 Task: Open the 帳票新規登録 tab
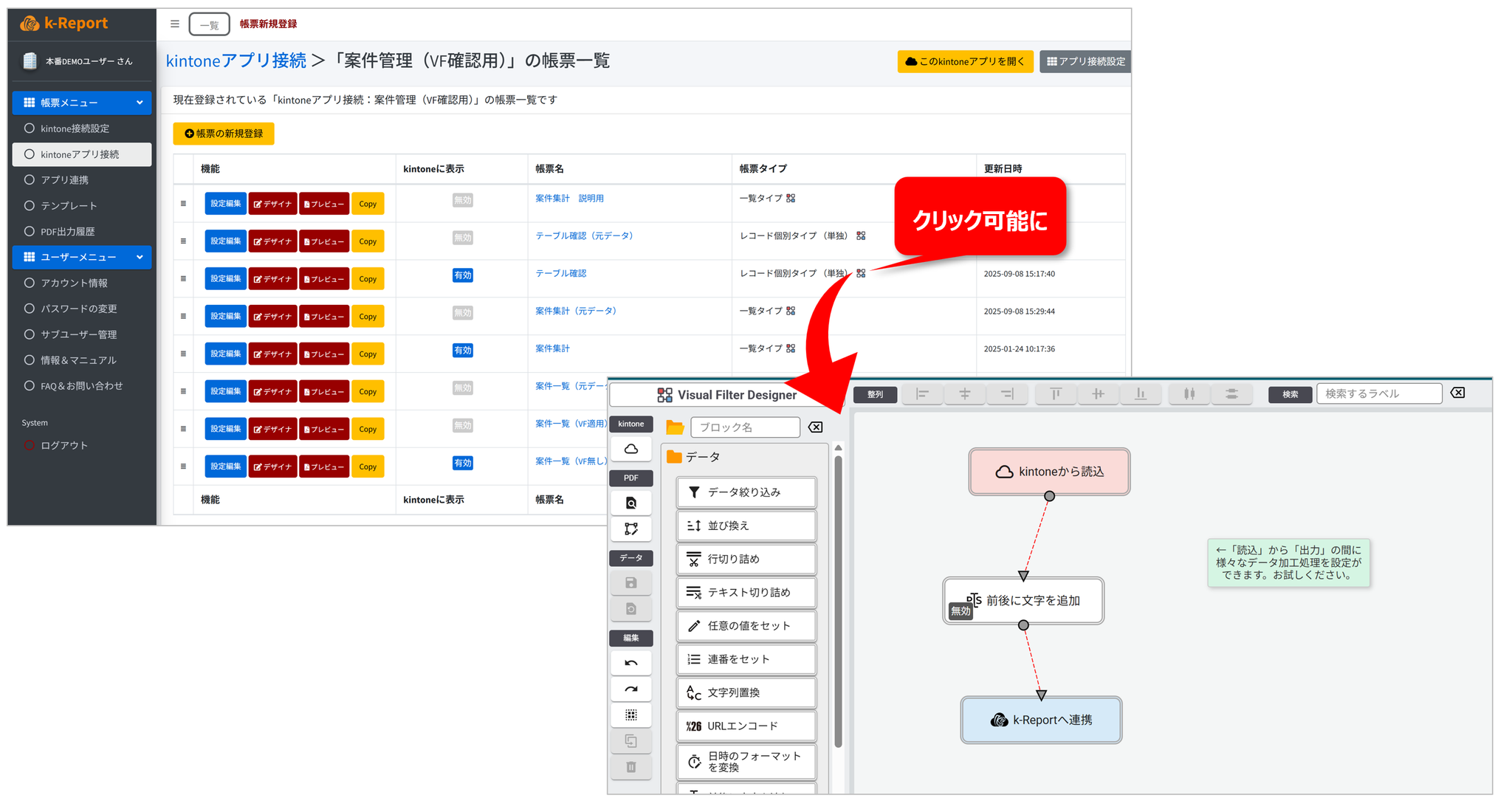268,24
